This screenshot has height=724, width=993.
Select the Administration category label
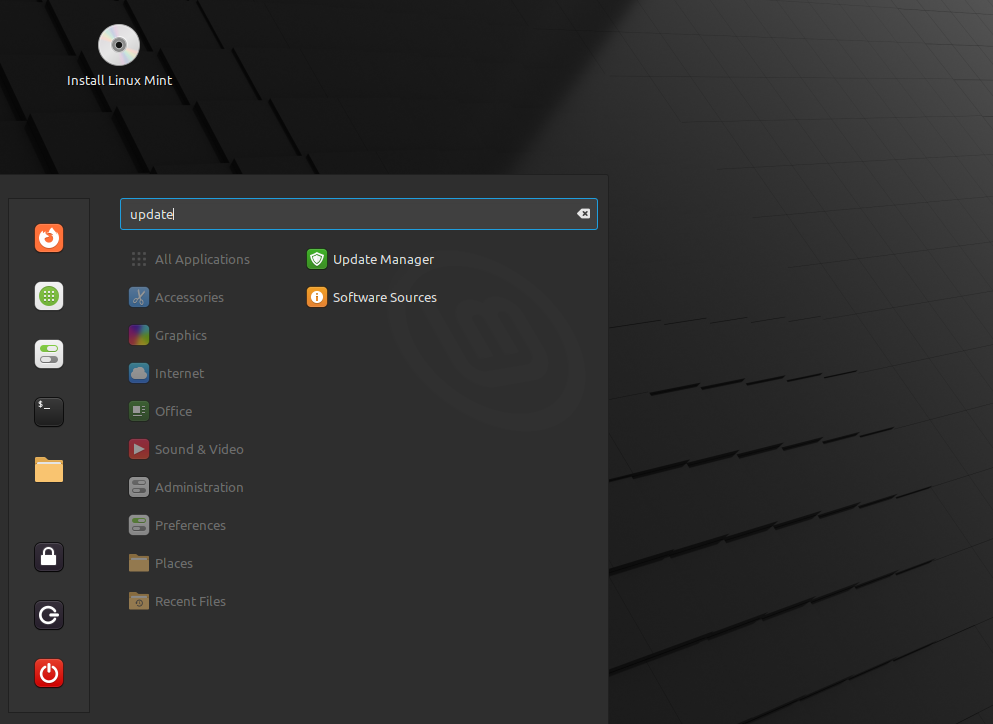coord(199,488)
